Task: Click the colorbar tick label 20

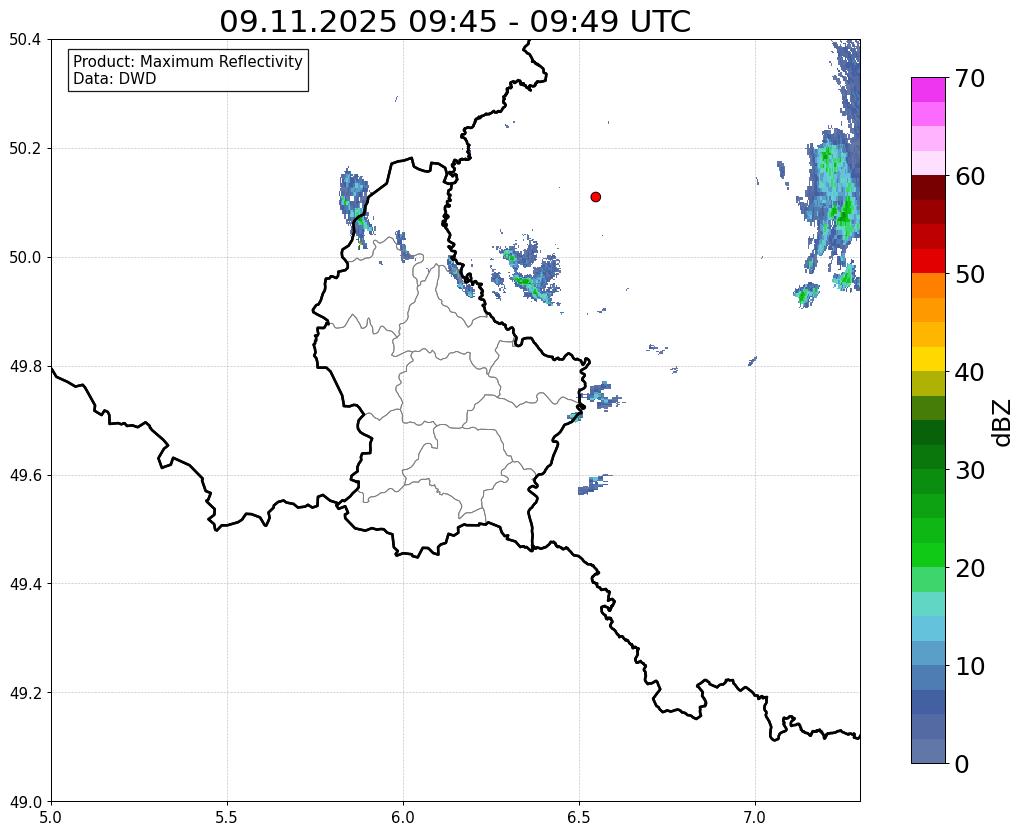Action: coord(970,568)
